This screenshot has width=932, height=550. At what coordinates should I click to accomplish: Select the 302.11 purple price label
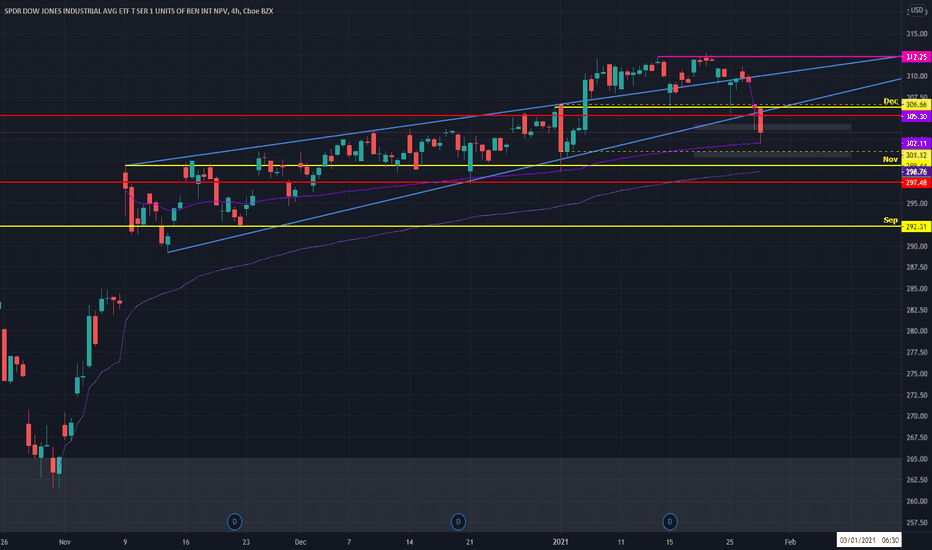pyautogui.click(x=916, y=143)
